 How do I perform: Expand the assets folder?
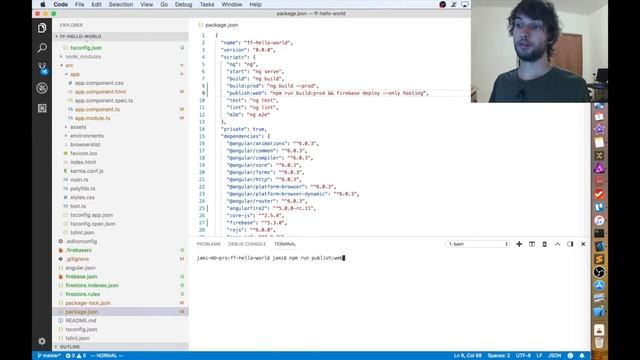[x=78, y=127]
